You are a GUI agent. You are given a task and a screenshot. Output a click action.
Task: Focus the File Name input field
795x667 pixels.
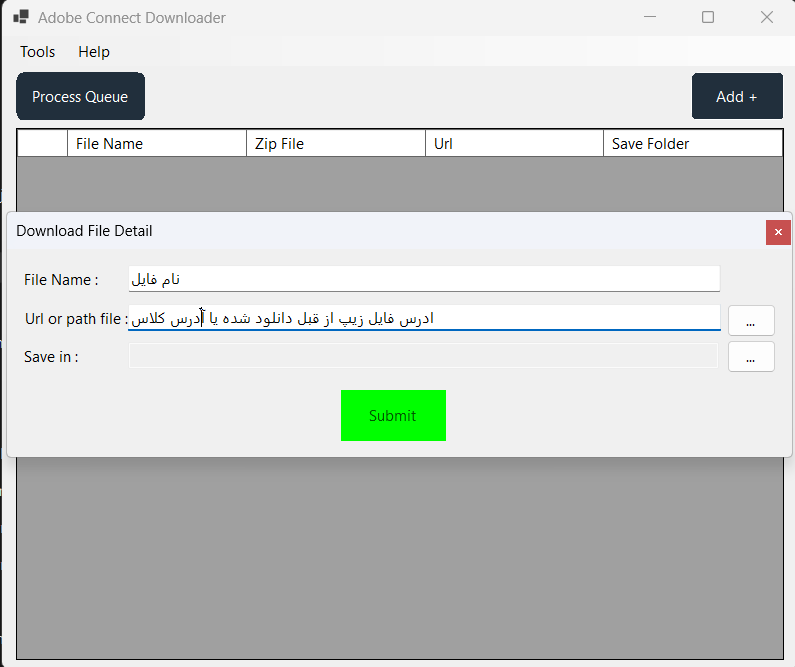[x=424, y=279]
